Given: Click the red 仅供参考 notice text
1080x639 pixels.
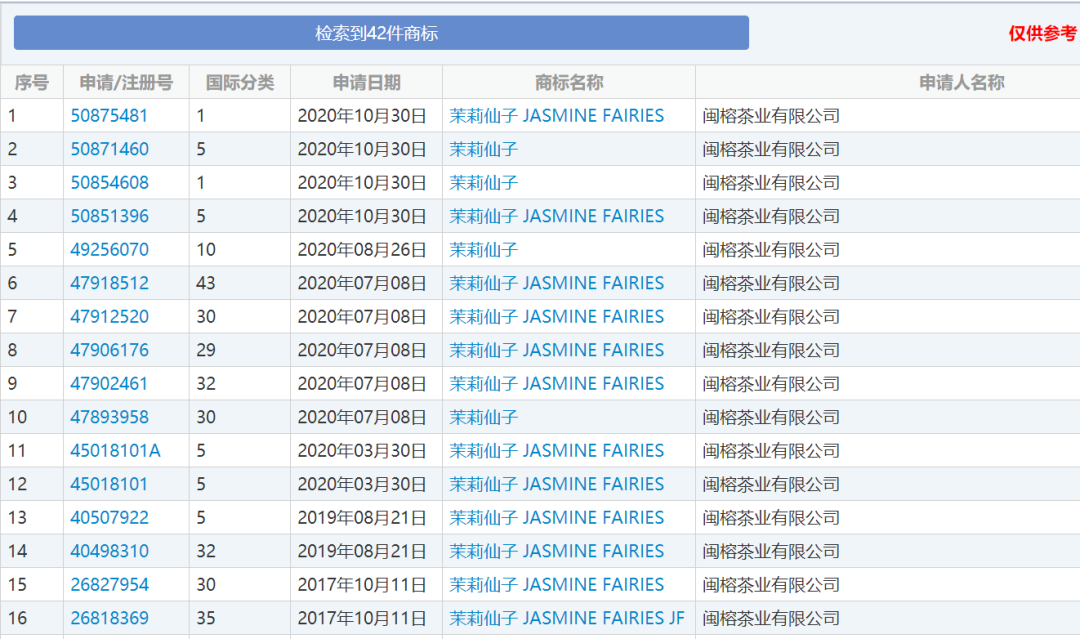Looking at the screenshot, I should coord(1043,33).
